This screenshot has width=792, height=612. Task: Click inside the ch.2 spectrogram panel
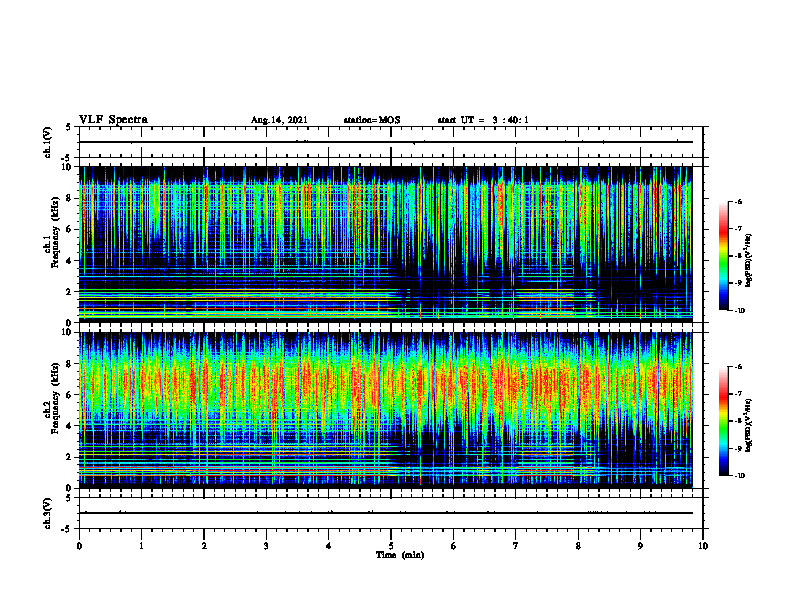point(385,410)
